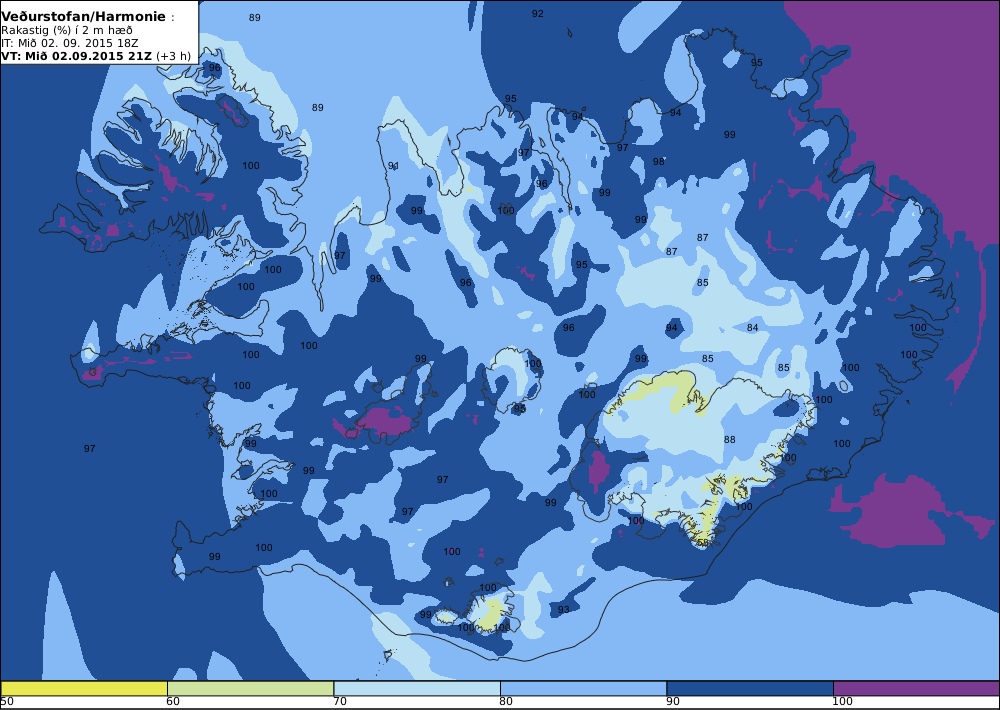
Task: Click the 'Veðurstofan/Harmonie' title text
Action: (84, 17)
